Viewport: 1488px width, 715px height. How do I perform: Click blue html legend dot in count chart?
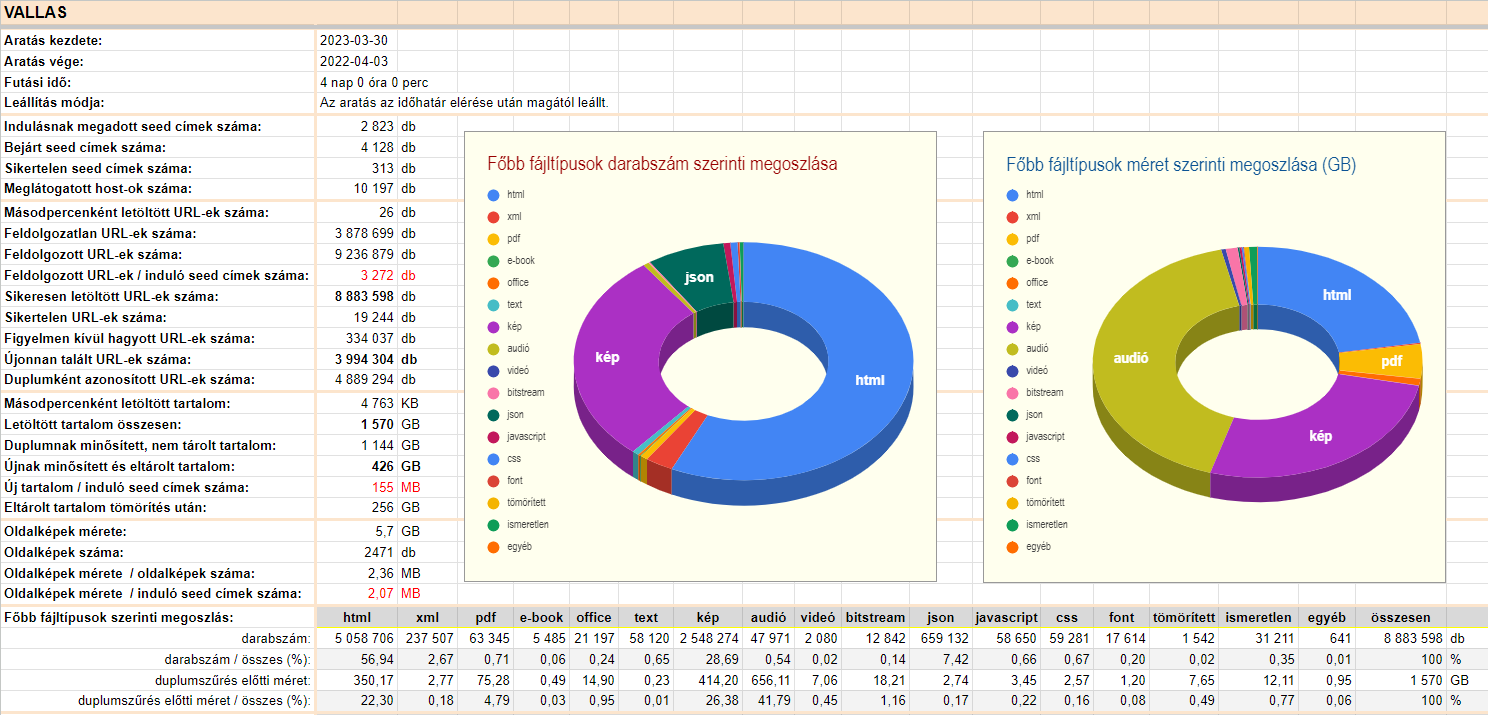[x=493, y=195]
